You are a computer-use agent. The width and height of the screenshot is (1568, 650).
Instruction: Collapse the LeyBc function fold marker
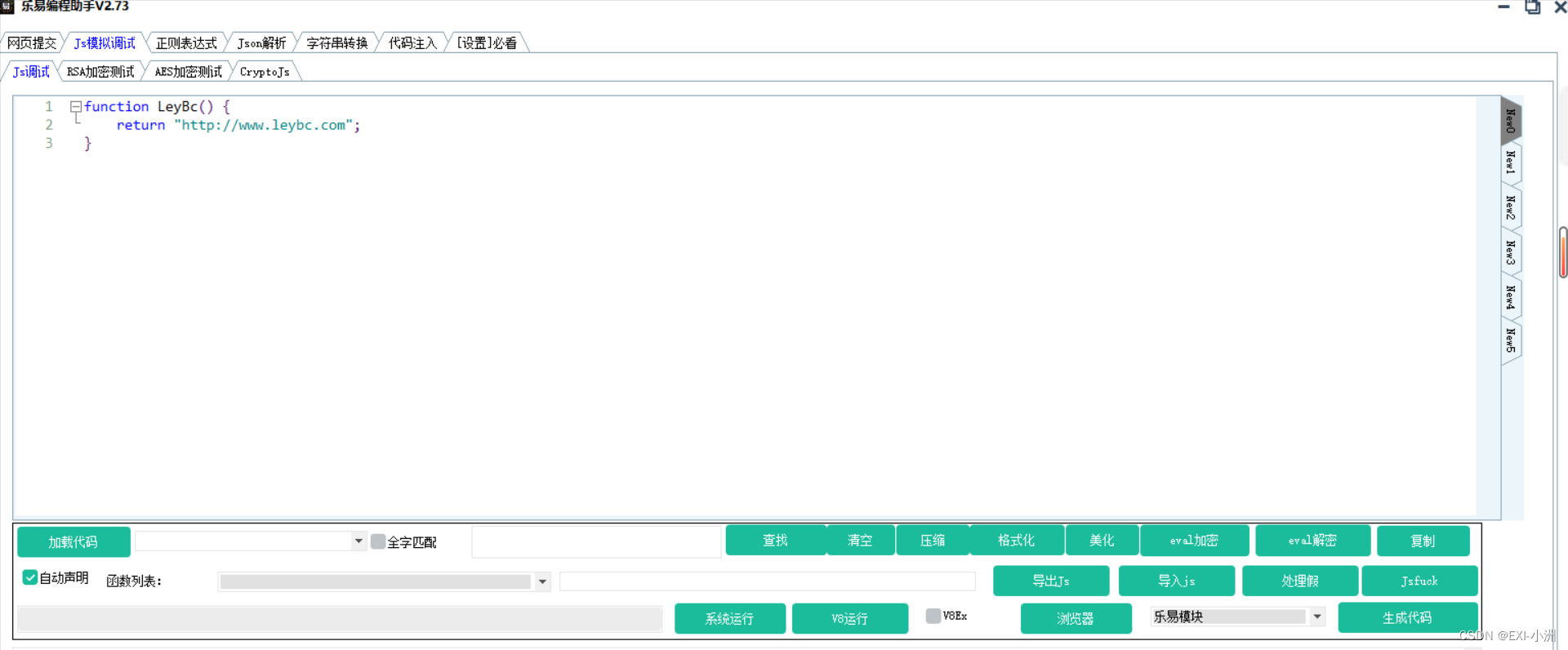(x=76, y=107)
